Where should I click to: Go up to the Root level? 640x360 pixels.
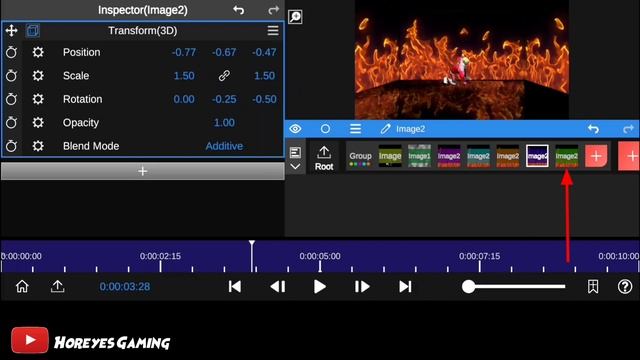324,158
